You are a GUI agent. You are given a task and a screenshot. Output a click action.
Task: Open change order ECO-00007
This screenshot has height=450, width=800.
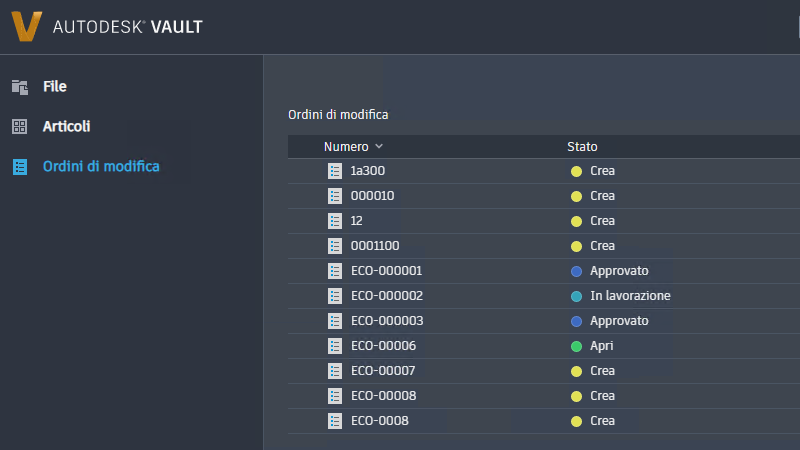click(x=383, y=371)
